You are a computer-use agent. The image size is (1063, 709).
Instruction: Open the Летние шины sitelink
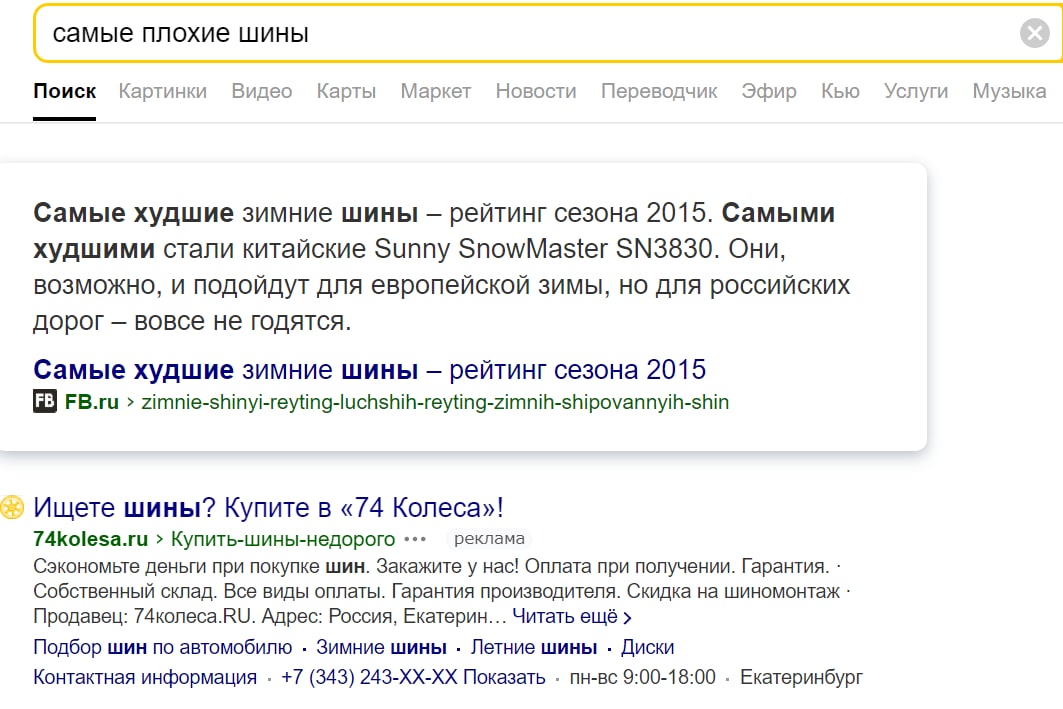point(534,647)
